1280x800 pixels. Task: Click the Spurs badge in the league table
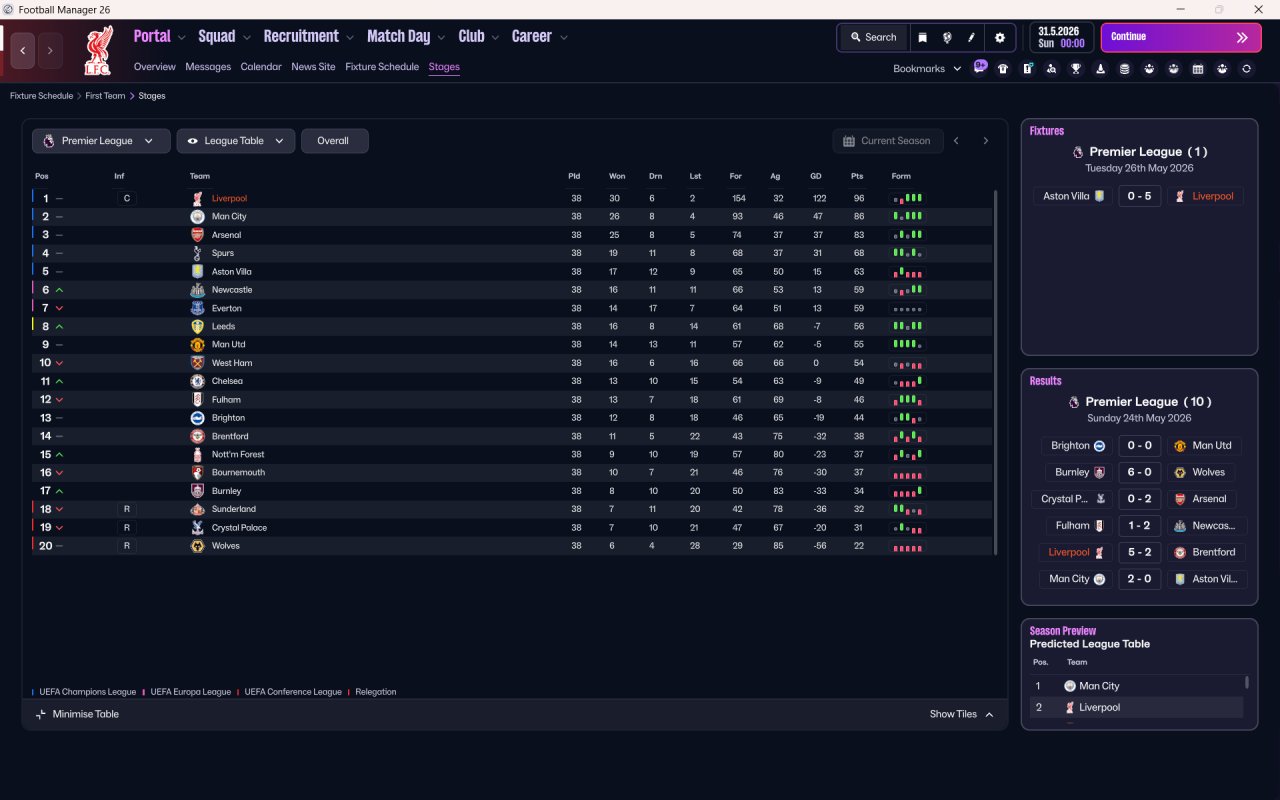(198, 253)
